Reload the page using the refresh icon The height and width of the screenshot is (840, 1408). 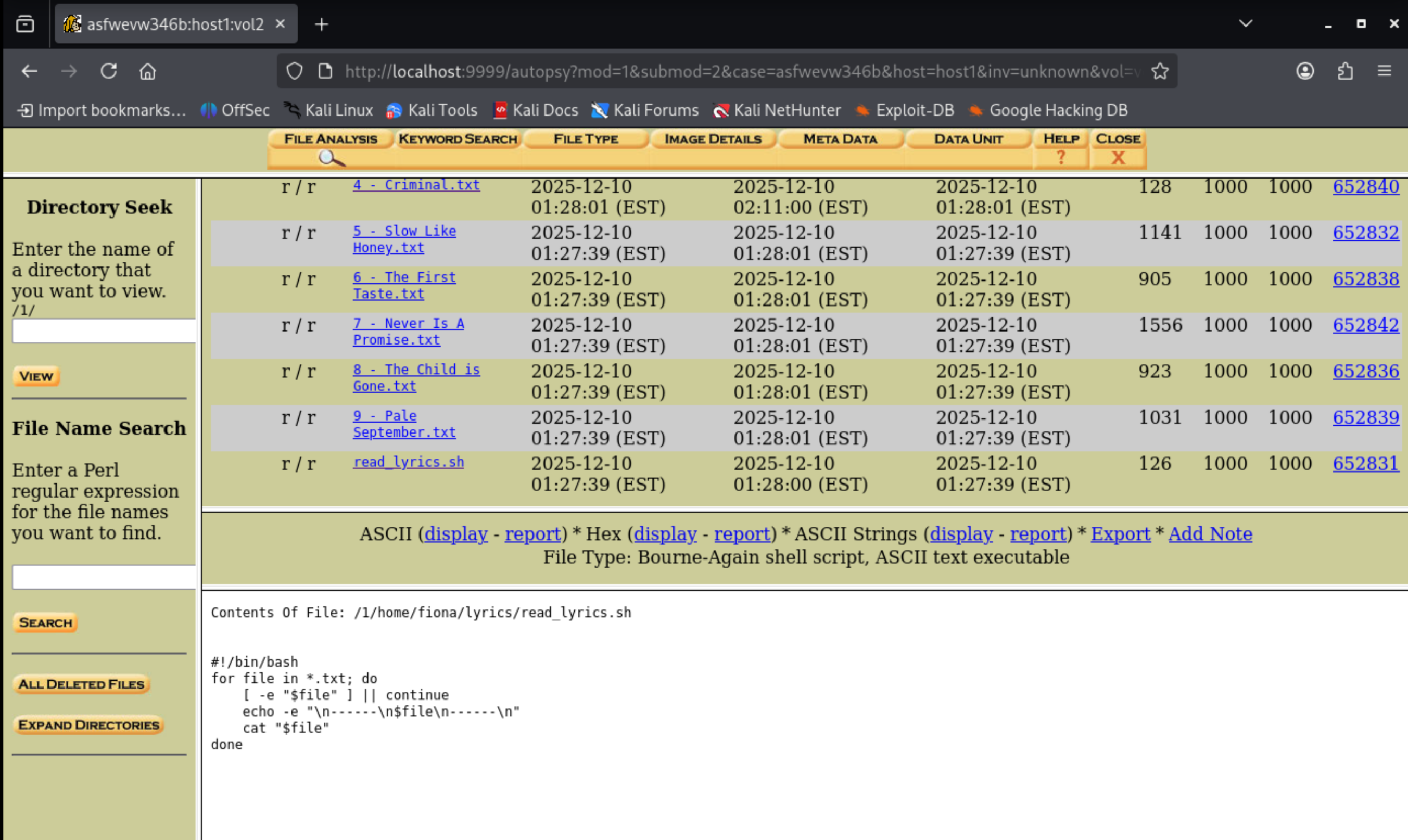pos(109,71)
